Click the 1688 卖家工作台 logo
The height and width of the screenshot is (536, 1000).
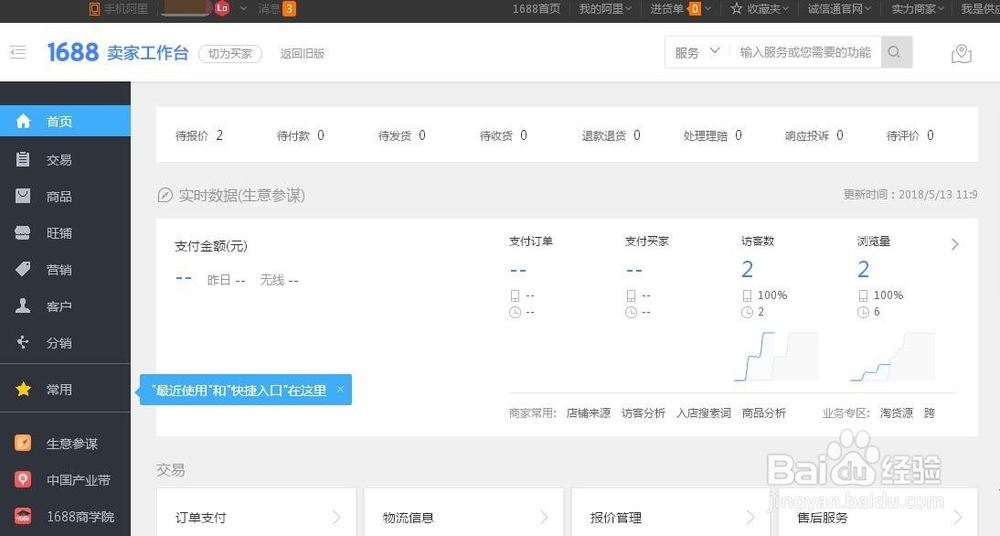[118, 52]
